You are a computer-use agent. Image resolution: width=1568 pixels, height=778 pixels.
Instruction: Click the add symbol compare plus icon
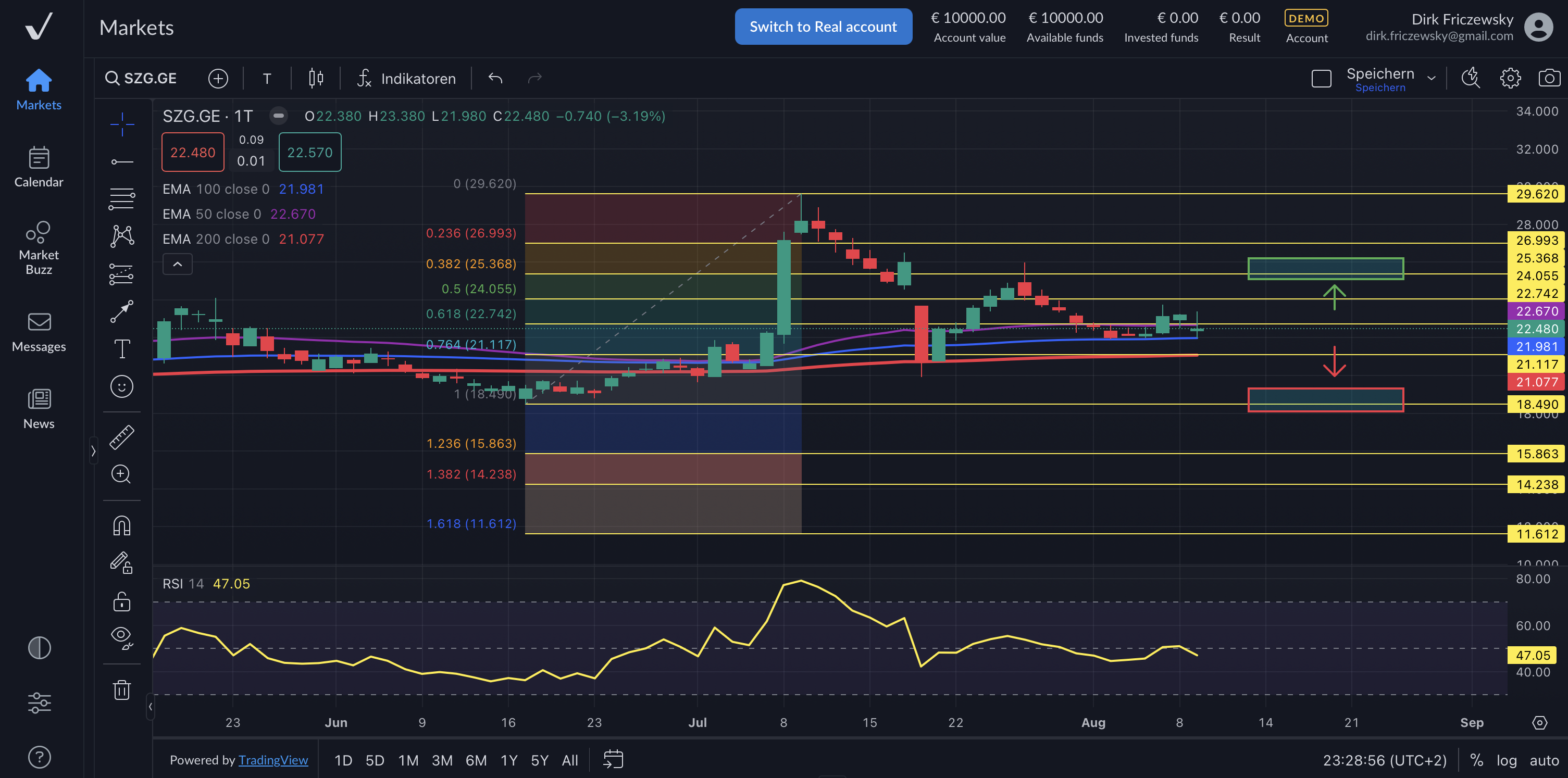(x=218, y=79)
